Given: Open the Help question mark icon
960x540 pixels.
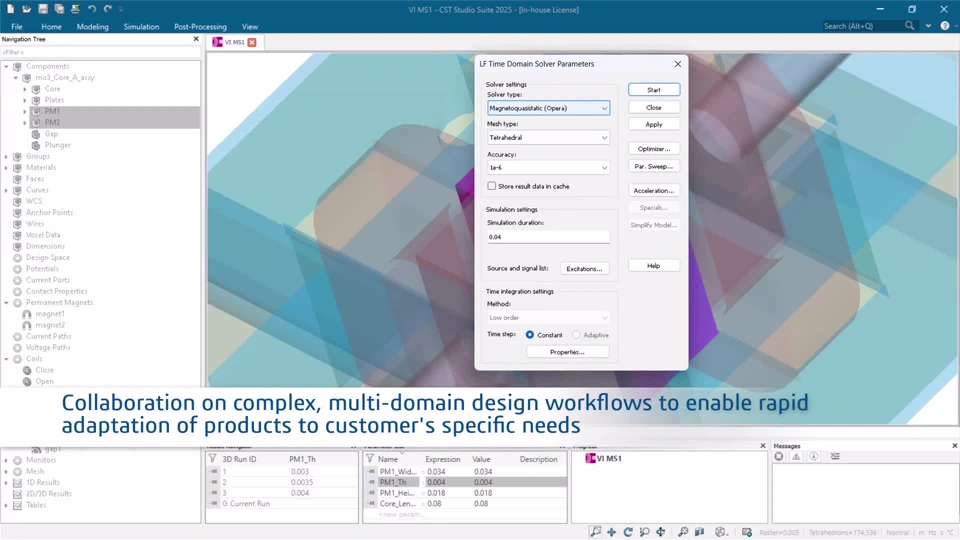Looking at the screenshot, I should [945, 26].
